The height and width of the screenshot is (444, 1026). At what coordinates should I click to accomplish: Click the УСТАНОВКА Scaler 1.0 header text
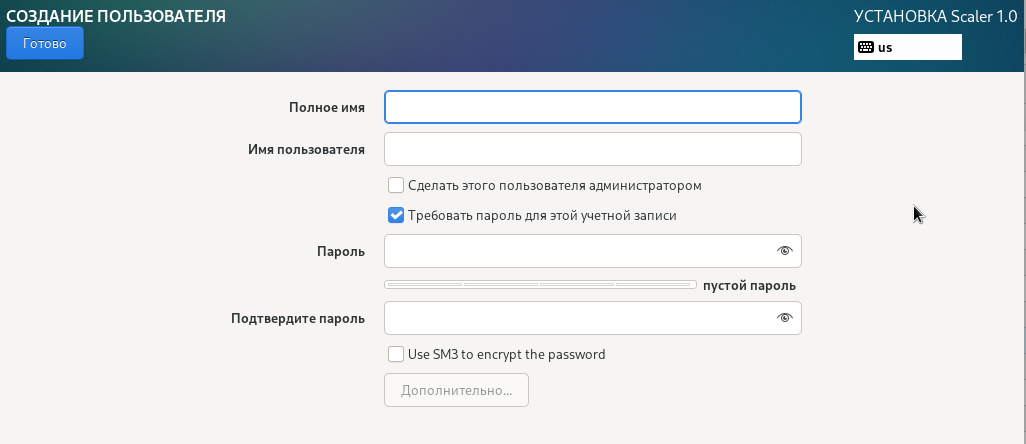(935, 16)
